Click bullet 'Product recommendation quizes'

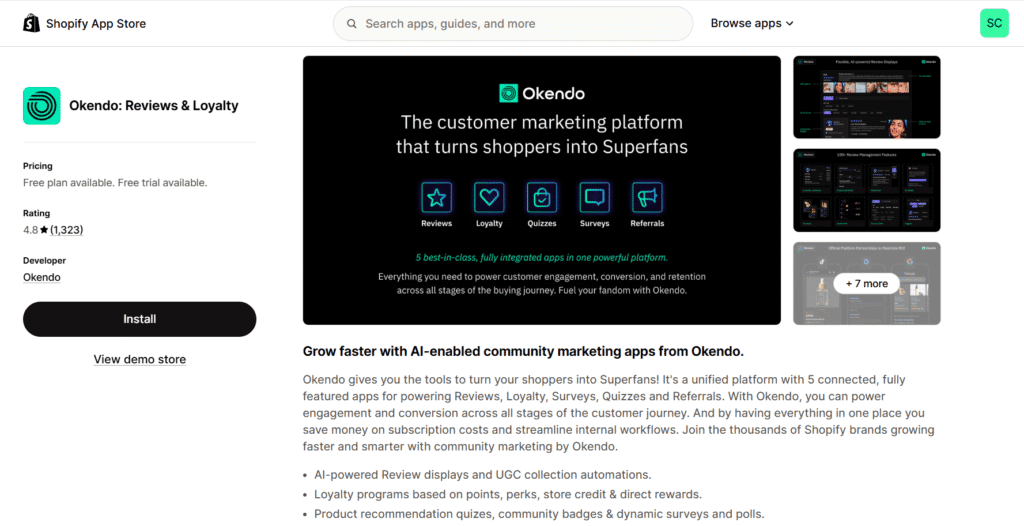click(x=539, y=514)
